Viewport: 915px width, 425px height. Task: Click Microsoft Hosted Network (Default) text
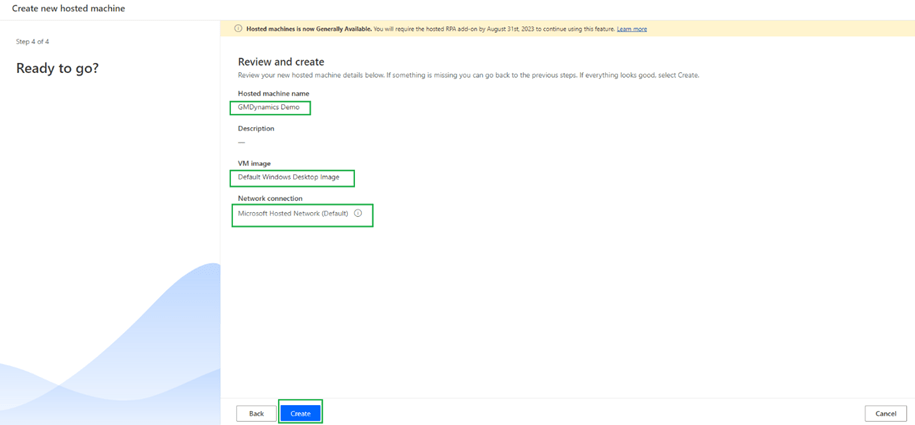click(293, 213)
